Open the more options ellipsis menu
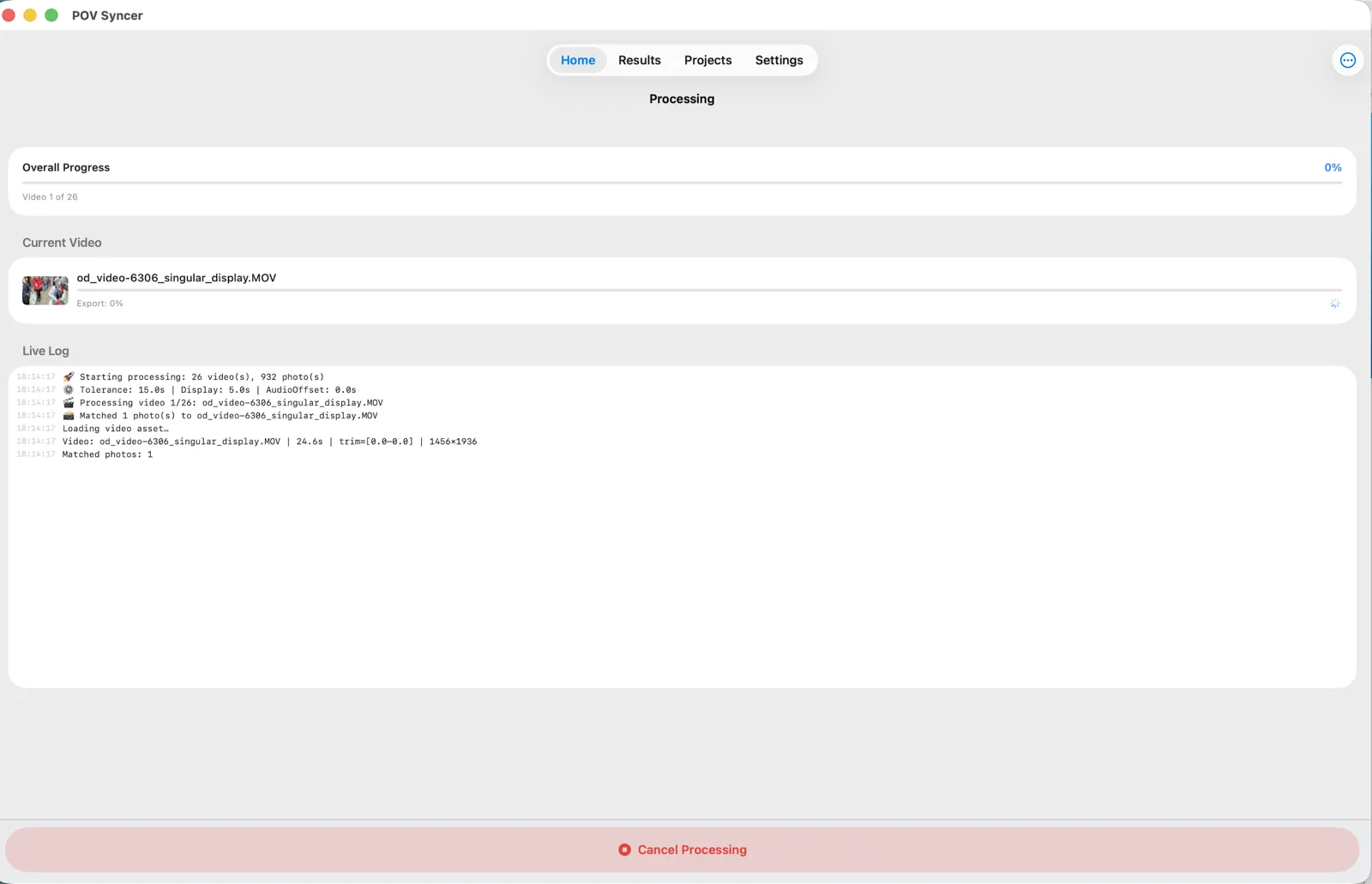This screenshot has height=884, width=1372. pyautogui.click(x=1347, y=60)
